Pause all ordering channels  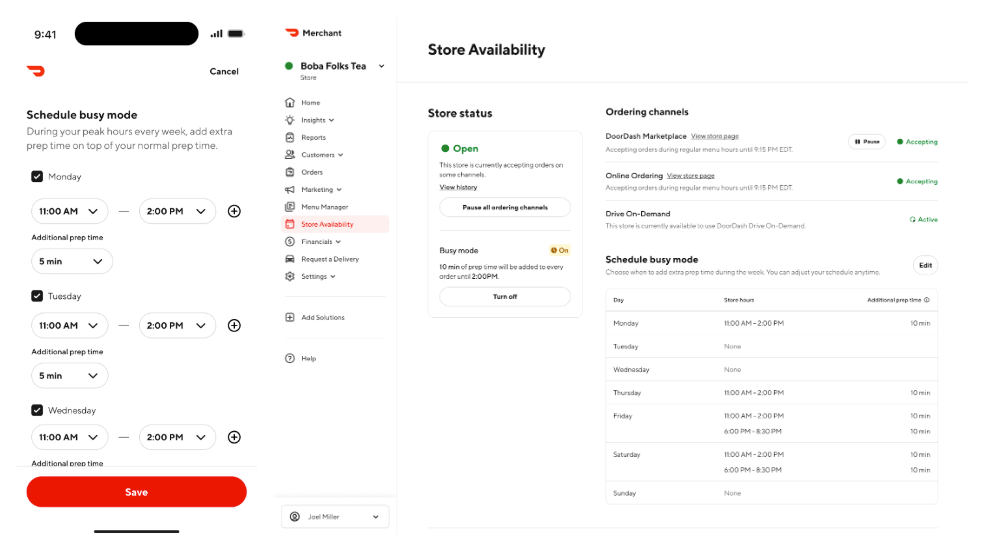click(505, 207)
